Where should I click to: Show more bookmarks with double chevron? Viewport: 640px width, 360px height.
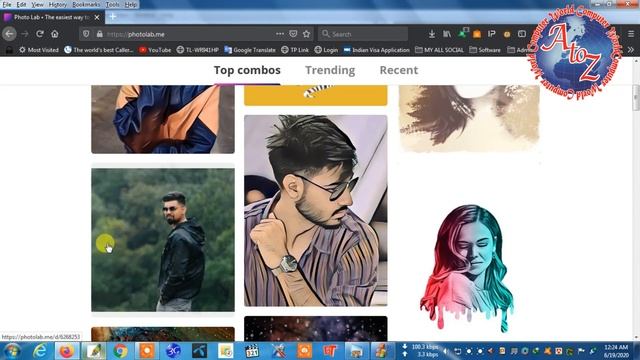coord(631,50)
